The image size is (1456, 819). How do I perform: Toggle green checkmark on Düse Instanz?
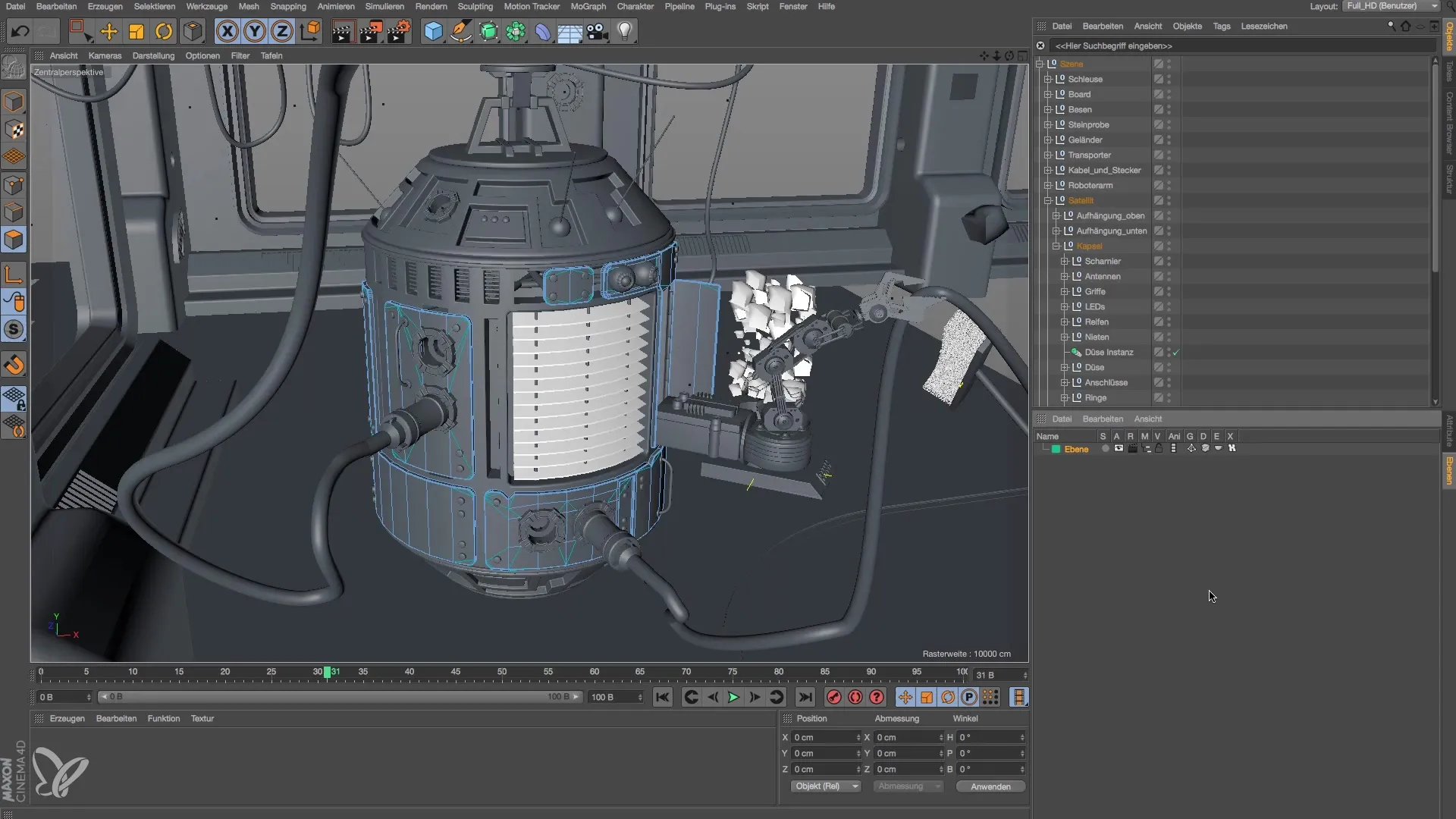[1176, 352]
